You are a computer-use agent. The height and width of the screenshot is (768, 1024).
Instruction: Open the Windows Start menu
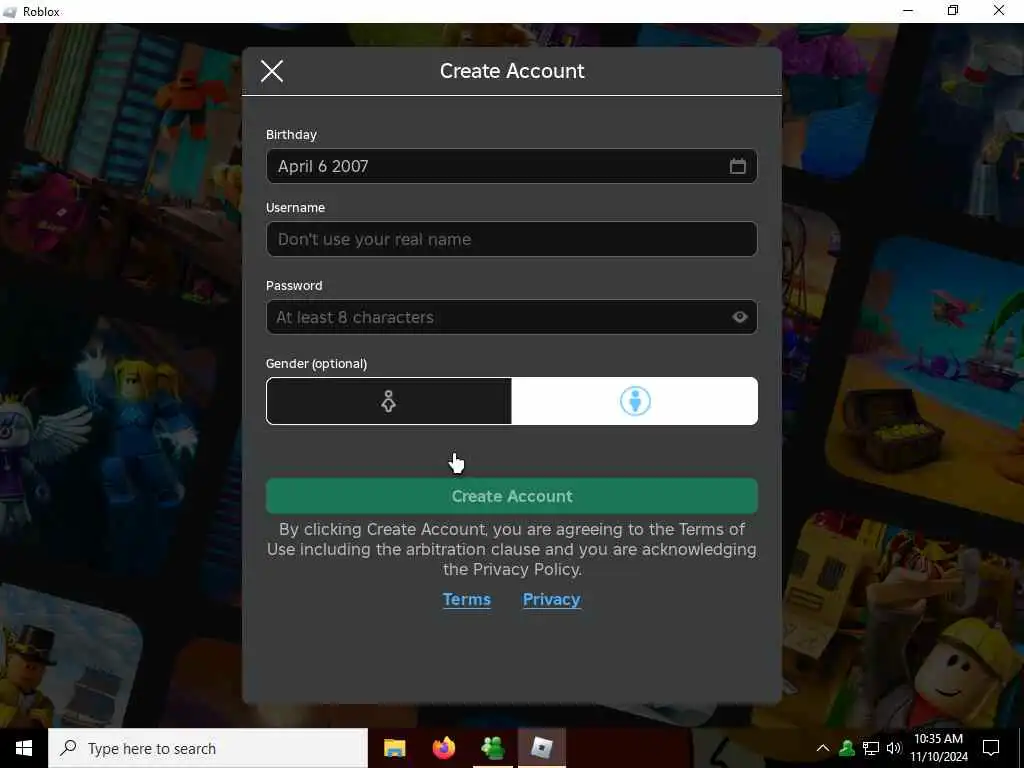[x=24, y=748]
